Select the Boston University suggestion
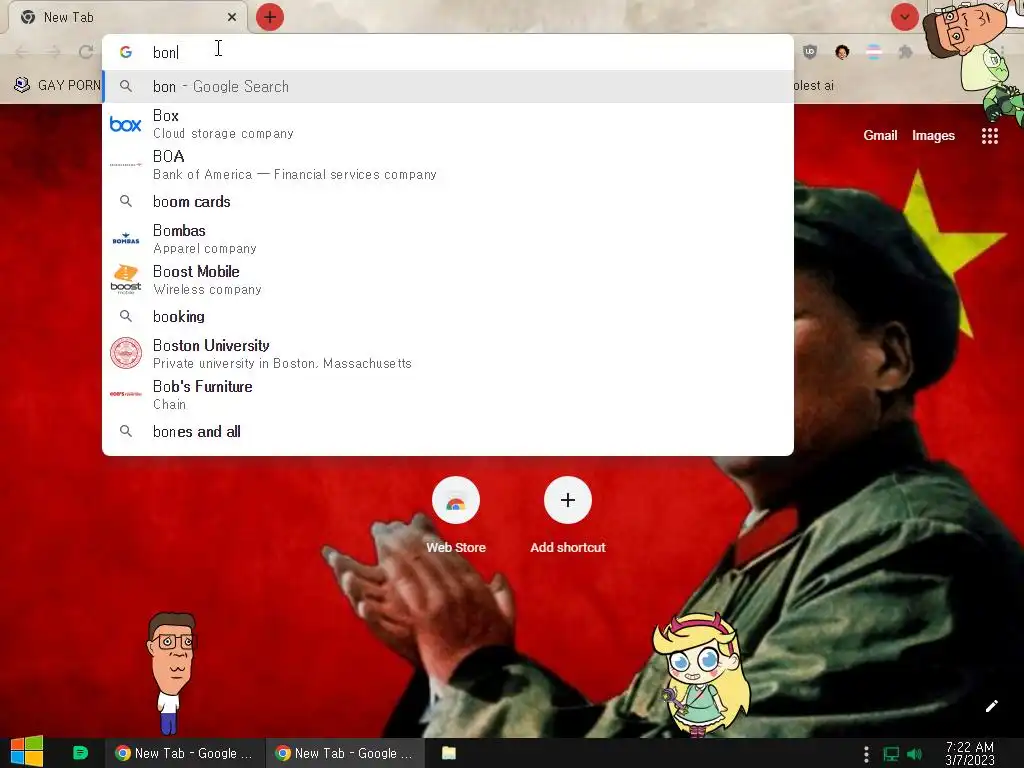Image resolution: width=1024 pixels, height=768 pixels. (x=448, y=353)
